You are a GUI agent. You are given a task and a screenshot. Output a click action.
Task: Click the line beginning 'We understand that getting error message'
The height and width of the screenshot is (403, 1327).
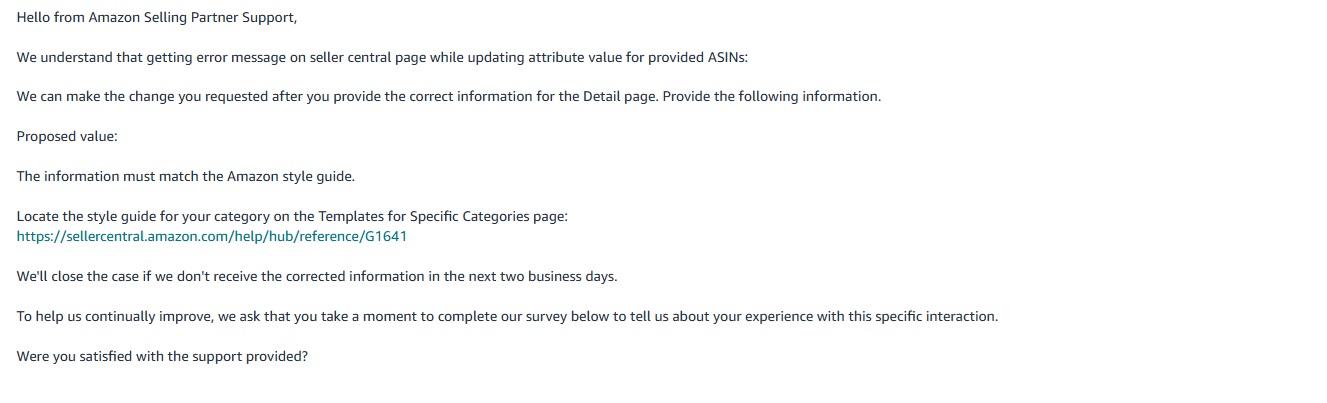point(382,57)
